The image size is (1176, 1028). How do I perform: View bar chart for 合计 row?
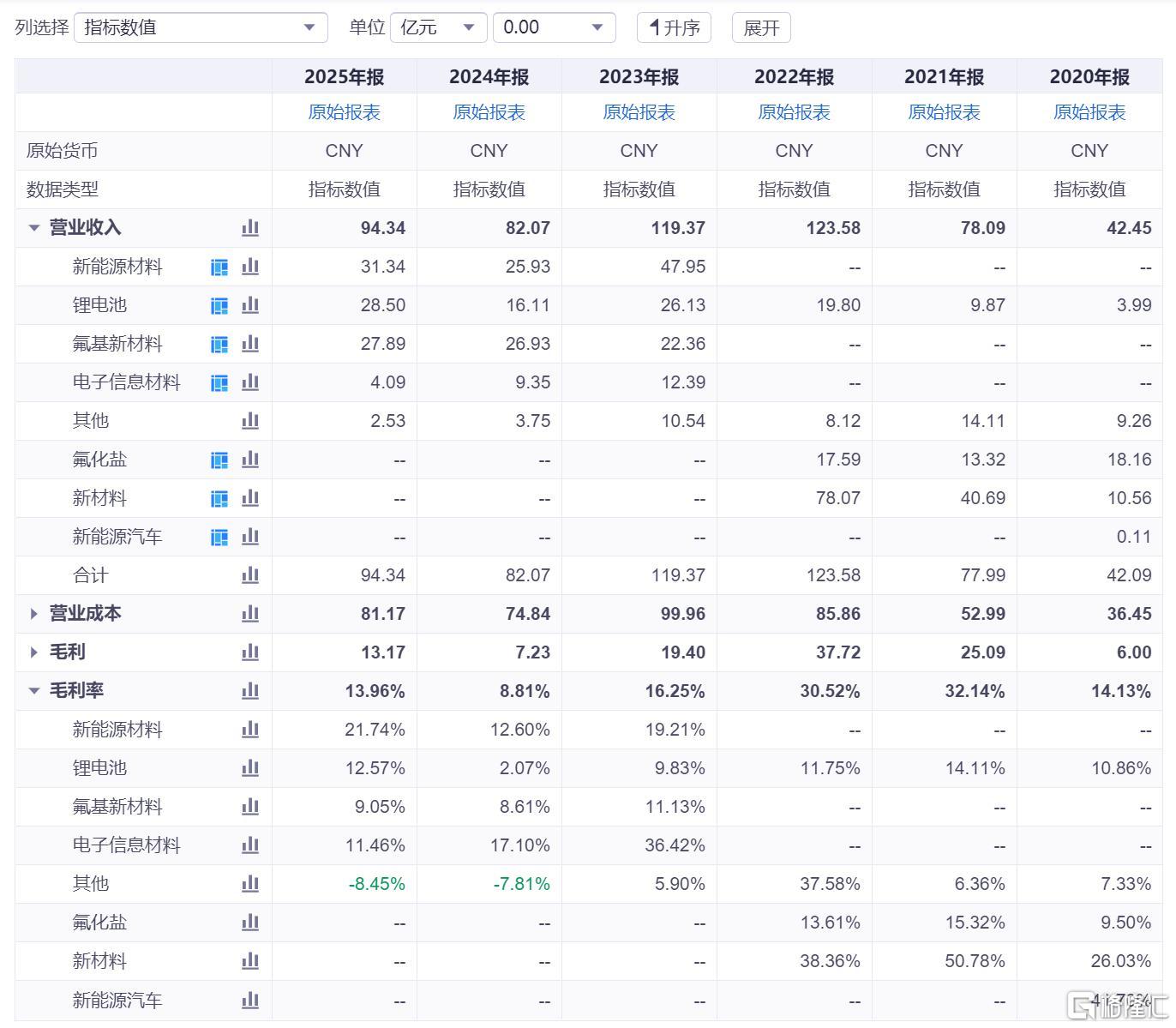point(250,575)
